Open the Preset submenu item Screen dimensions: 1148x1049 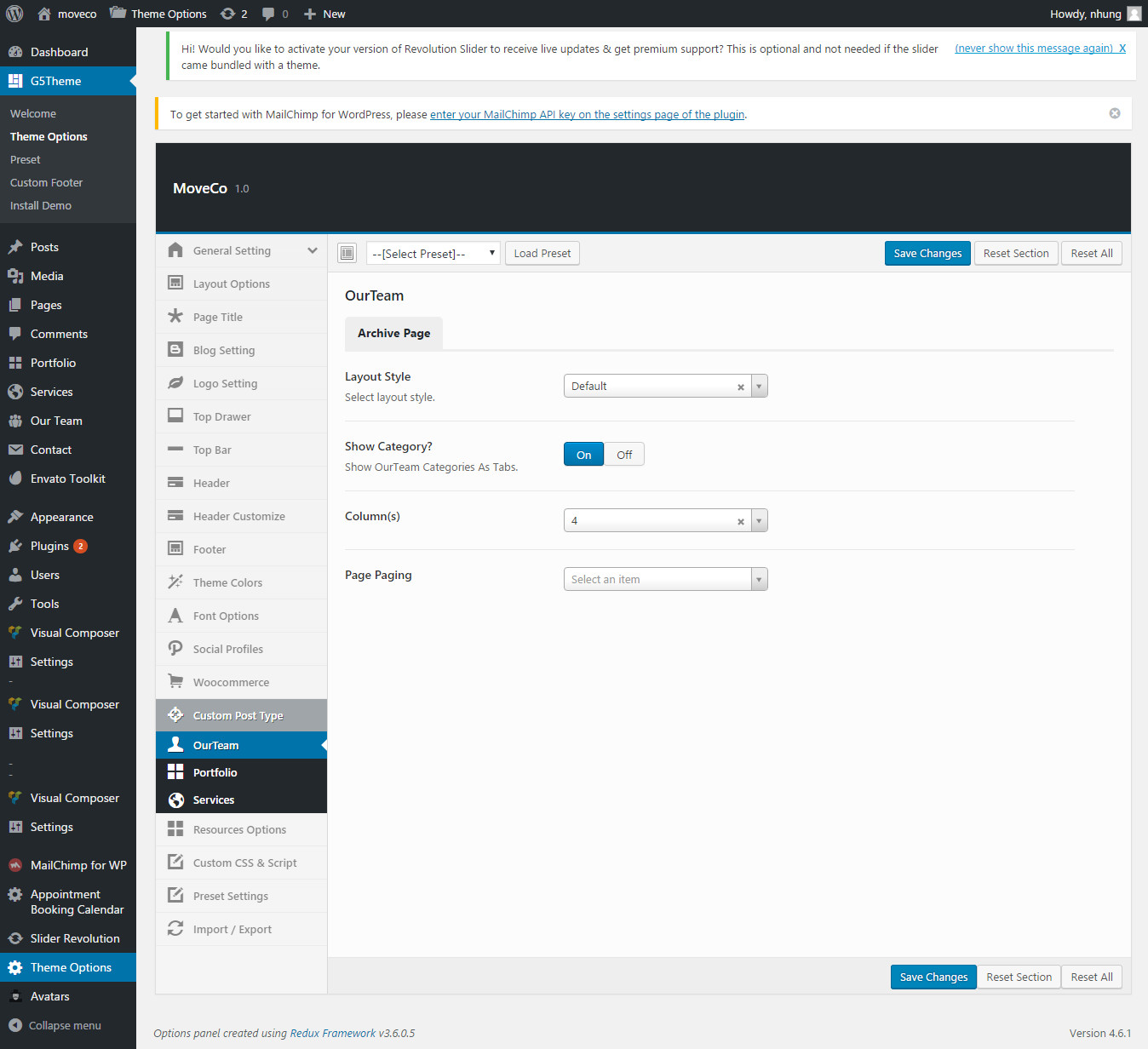click(x=26, y=159)
